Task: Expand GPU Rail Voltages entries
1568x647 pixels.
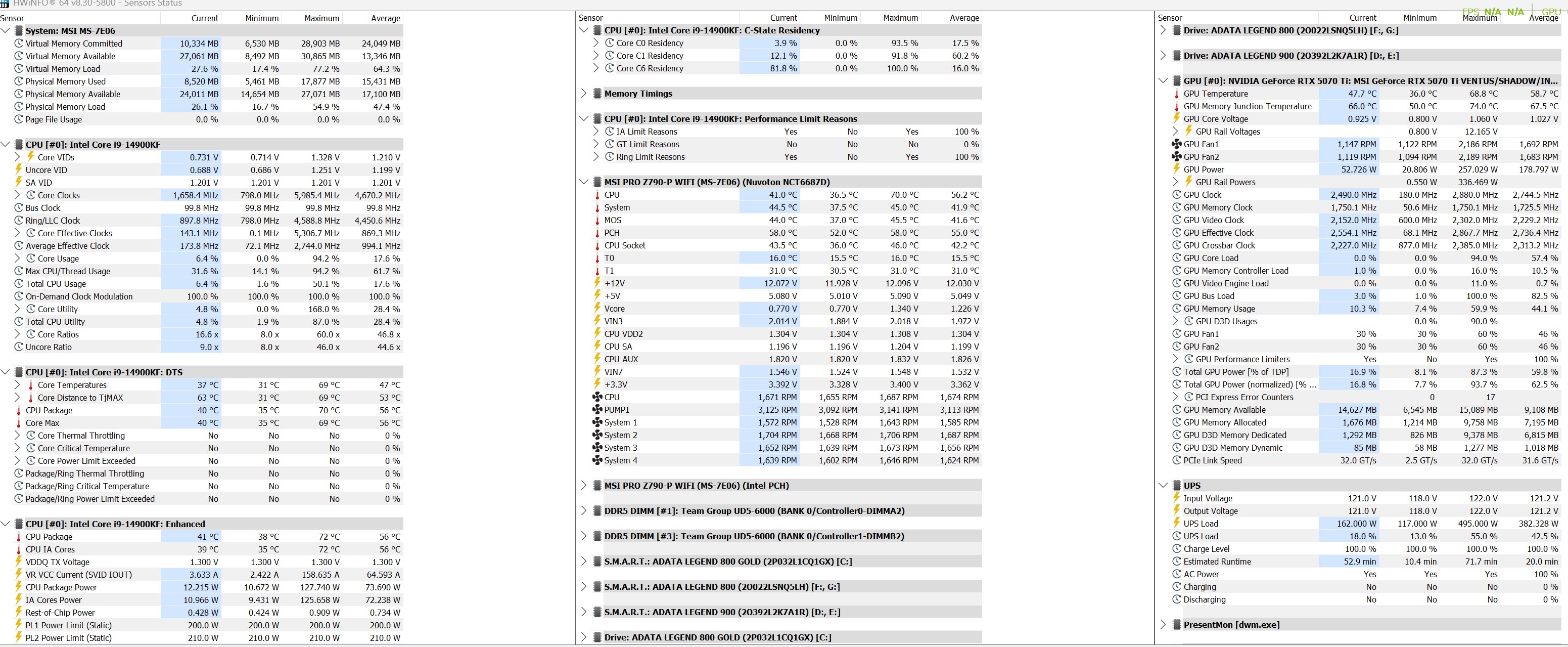Action: click(1175, 132)
